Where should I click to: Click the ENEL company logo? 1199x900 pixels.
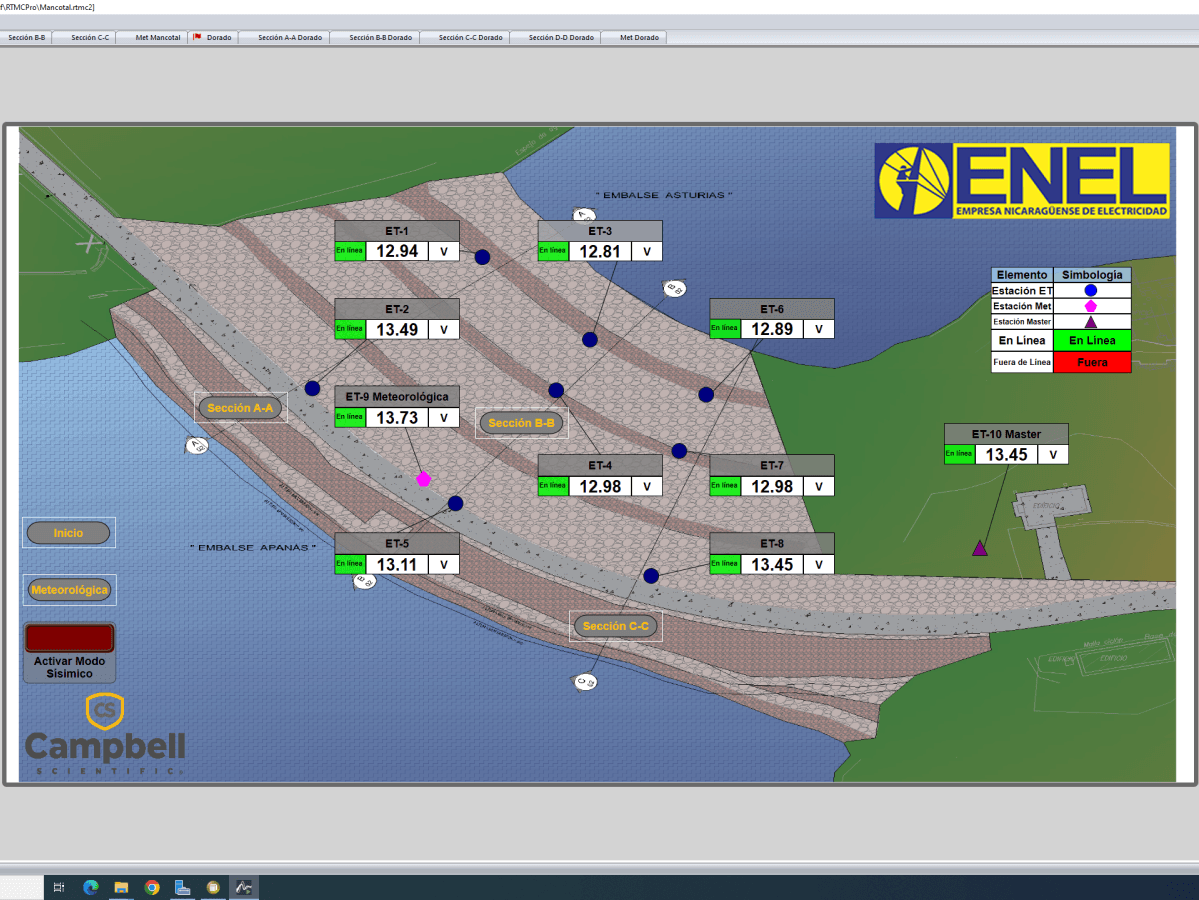pos(1022,181)
